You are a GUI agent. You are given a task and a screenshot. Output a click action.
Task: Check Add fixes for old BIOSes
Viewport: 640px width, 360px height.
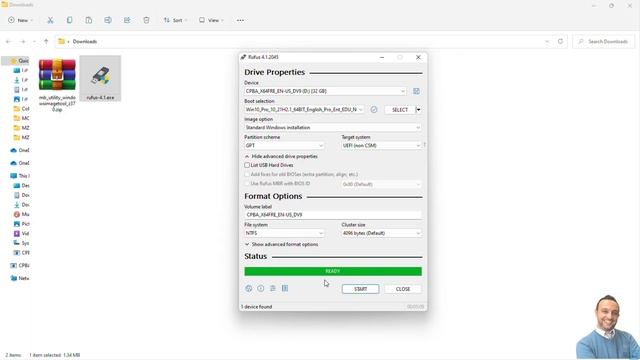(247, 174)
